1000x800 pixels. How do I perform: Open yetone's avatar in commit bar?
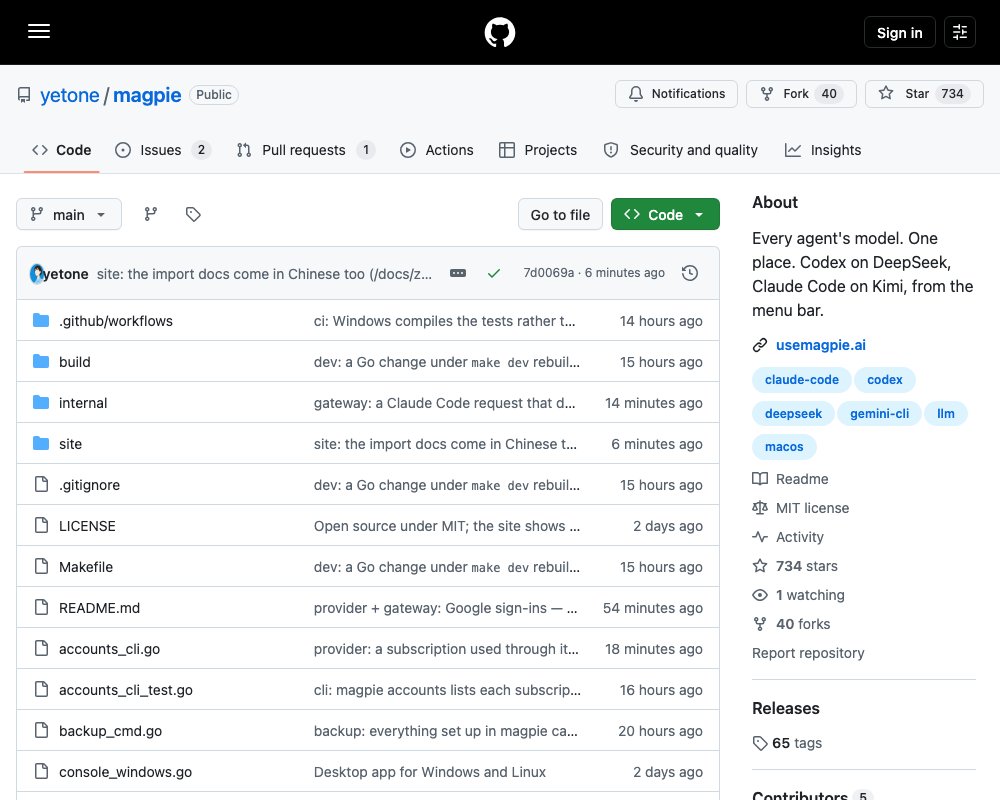(x=37, y=274)
